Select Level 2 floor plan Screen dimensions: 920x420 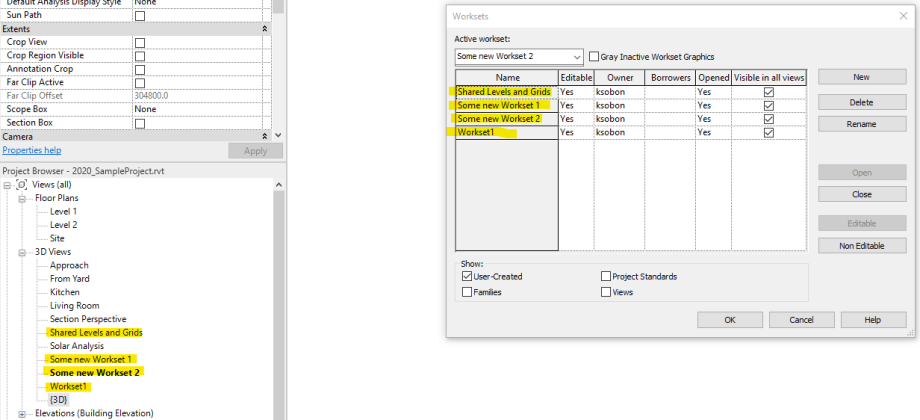63,225
